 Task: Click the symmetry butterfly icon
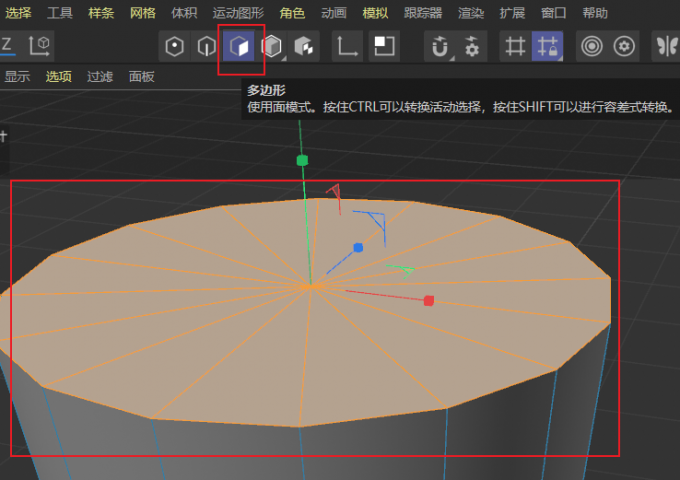(x=667, y=46)
